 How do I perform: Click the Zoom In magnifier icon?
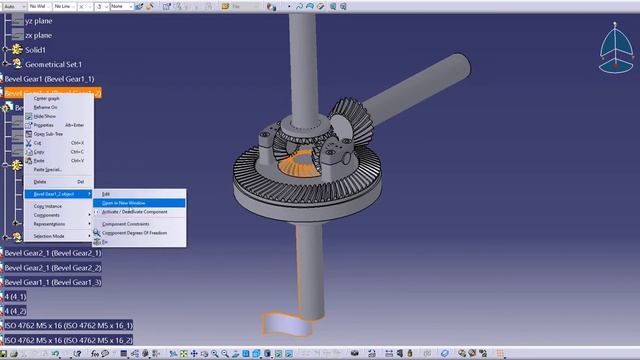coord(215,353)
